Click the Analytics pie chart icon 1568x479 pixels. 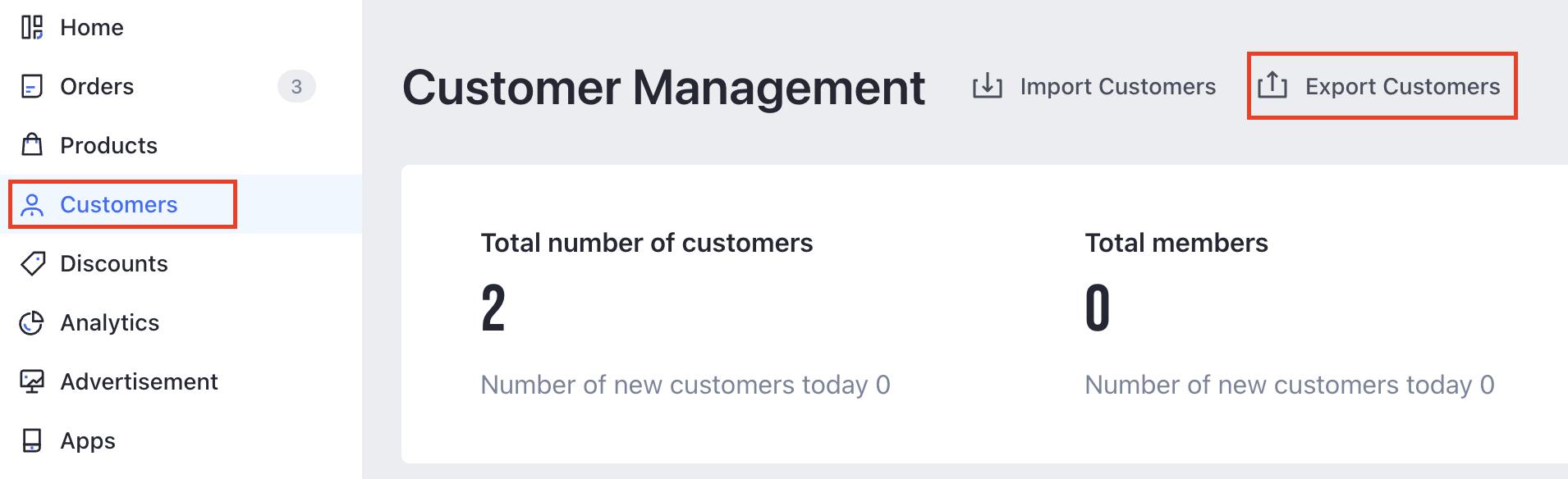32,323
